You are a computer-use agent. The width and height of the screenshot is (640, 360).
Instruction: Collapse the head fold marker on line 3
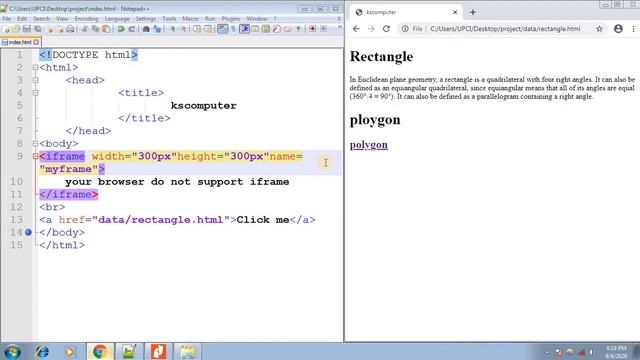point(36,80)
